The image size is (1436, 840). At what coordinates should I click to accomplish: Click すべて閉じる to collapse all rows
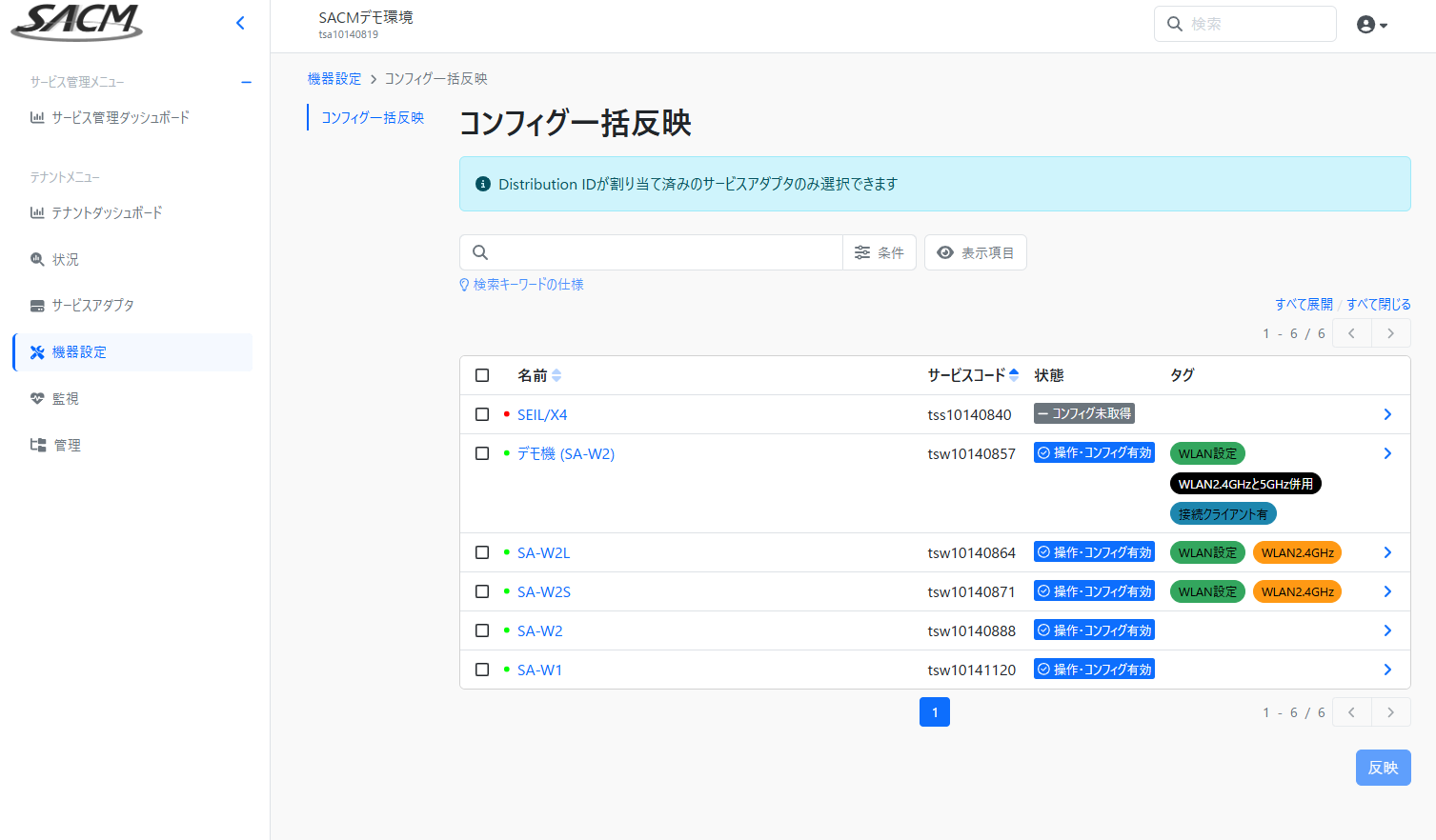(x=1378, y=305)
